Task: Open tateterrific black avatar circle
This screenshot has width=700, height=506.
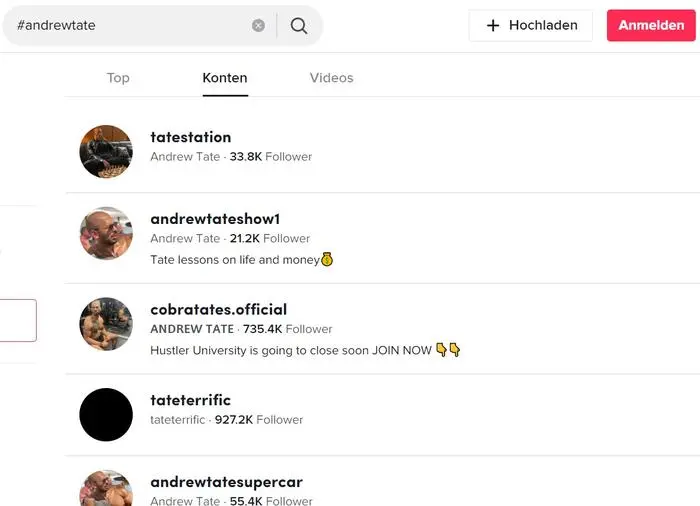Action: pyautogui.click(x=106, y=414)
